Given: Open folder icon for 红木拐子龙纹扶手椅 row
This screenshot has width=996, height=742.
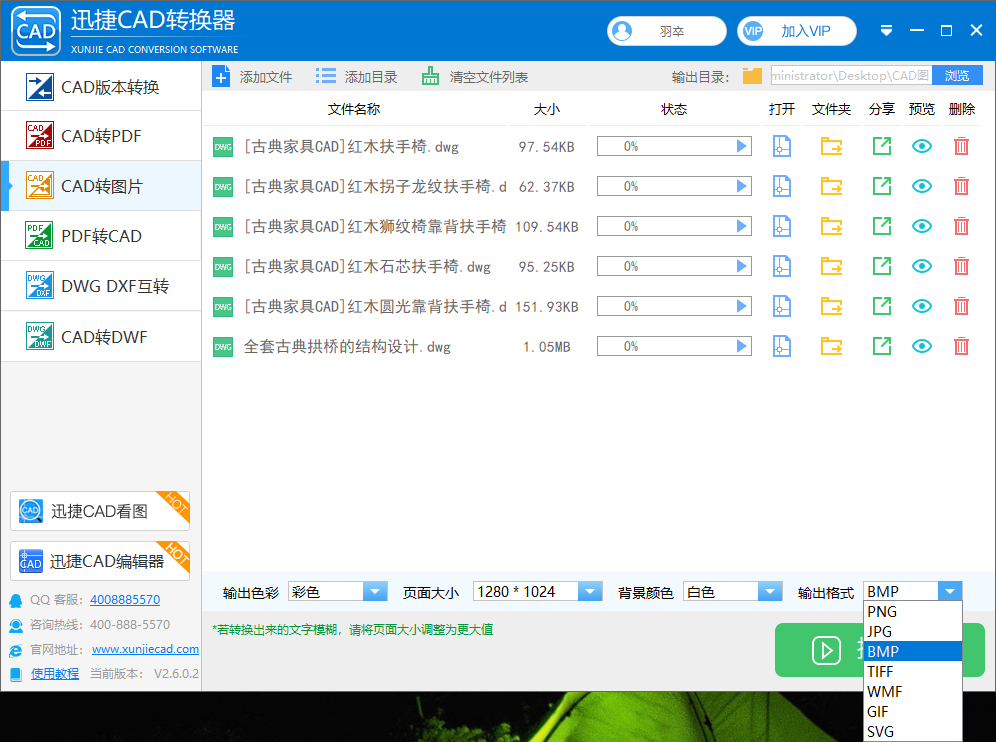Looking at the screenshot, I should click(x=831, y=187).
